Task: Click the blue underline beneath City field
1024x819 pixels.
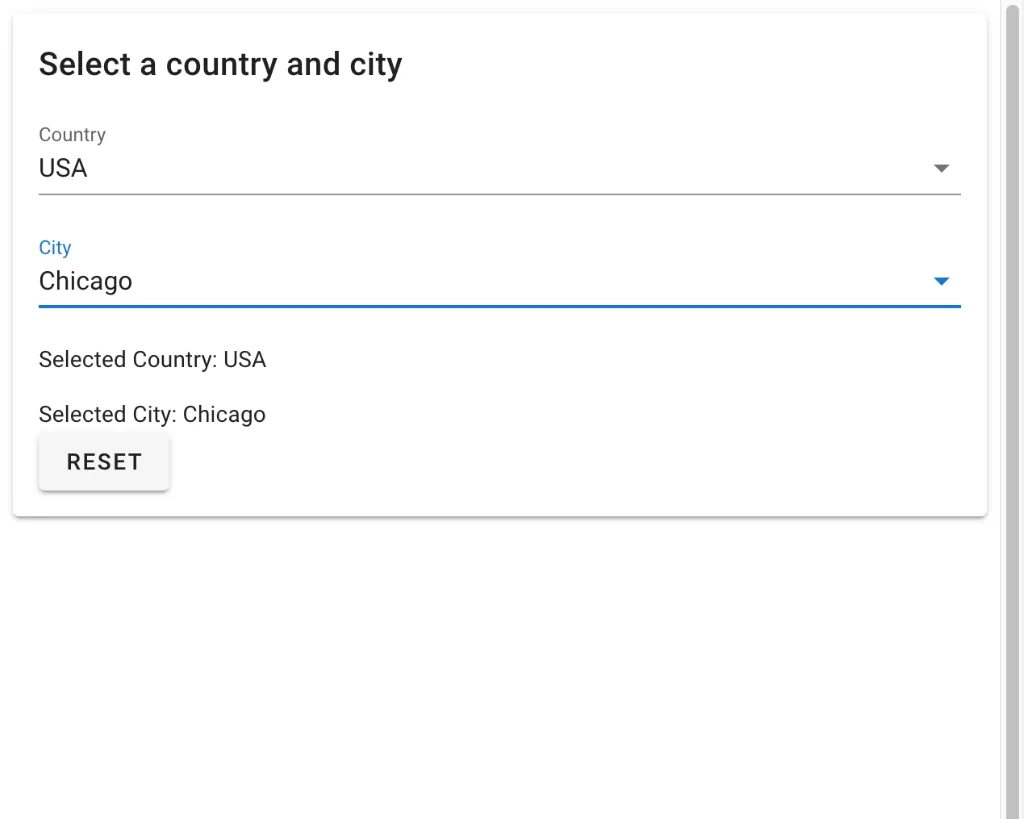Action: [x=498, y=306]
